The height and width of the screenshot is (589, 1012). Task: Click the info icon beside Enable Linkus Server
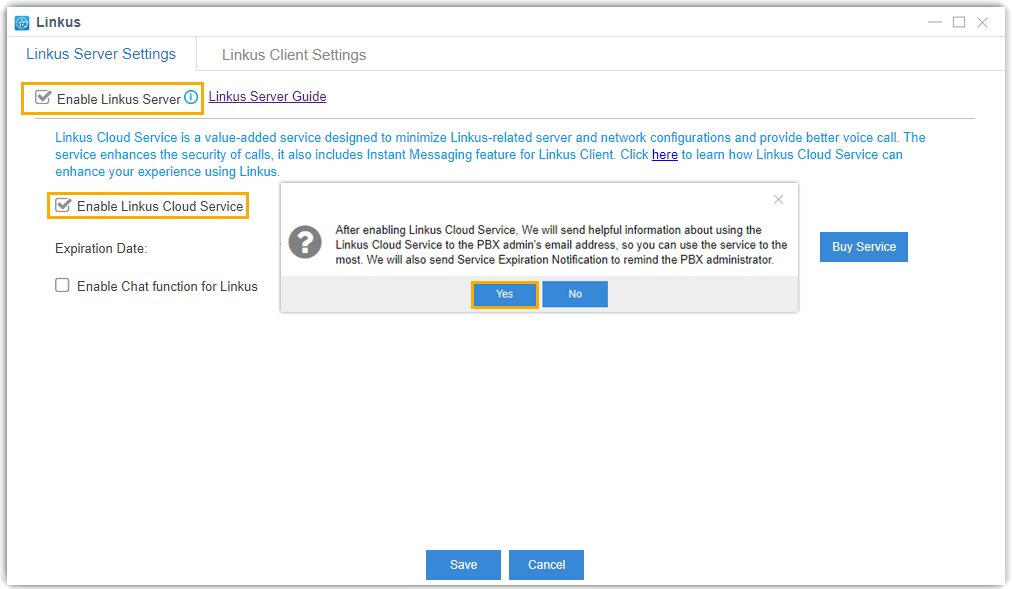[x=191, y=97]
